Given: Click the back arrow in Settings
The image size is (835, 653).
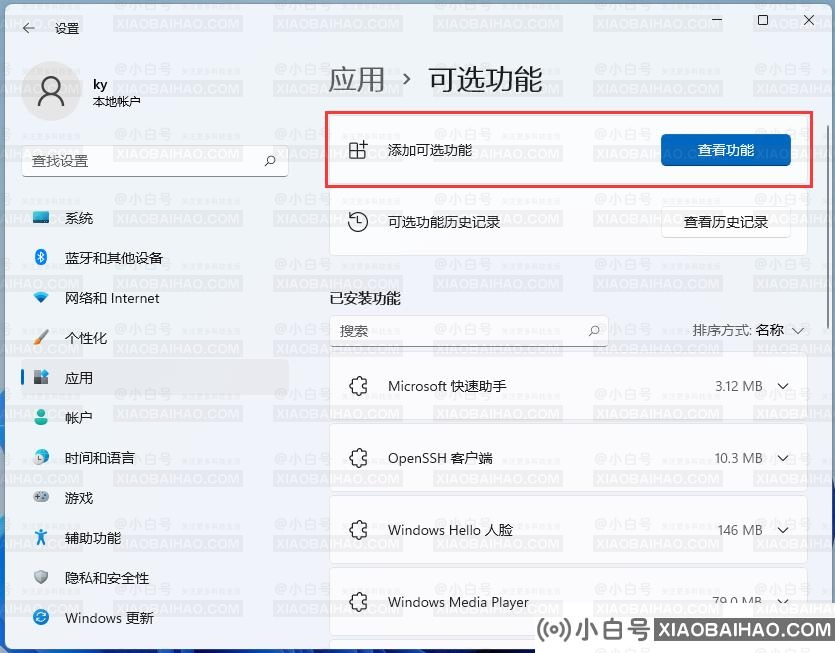Looking at the screenshot, I should point(29,28).
